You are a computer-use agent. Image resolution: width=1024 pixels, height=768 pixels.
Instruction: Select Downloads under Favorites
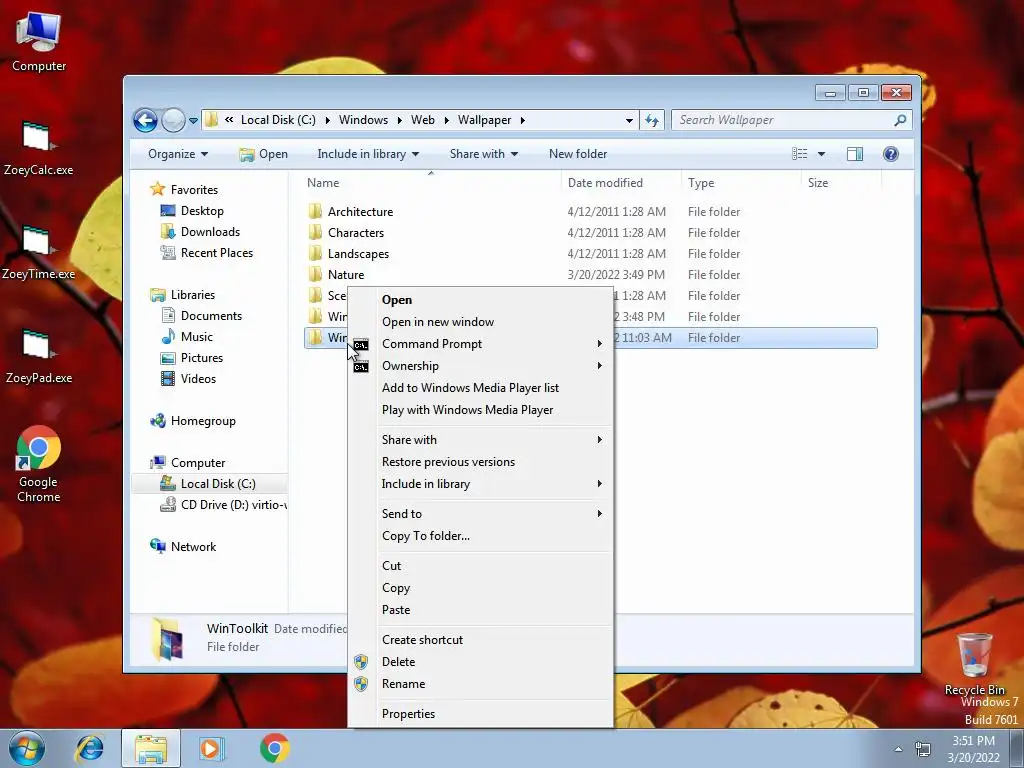point(210,232)
